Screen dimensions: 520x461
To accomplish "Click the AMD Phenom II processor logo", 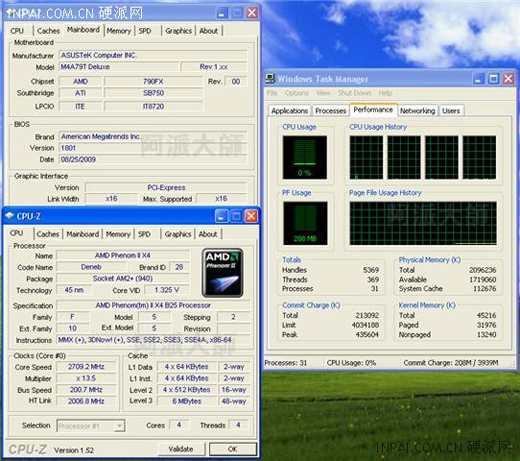I will click(223, 273).
